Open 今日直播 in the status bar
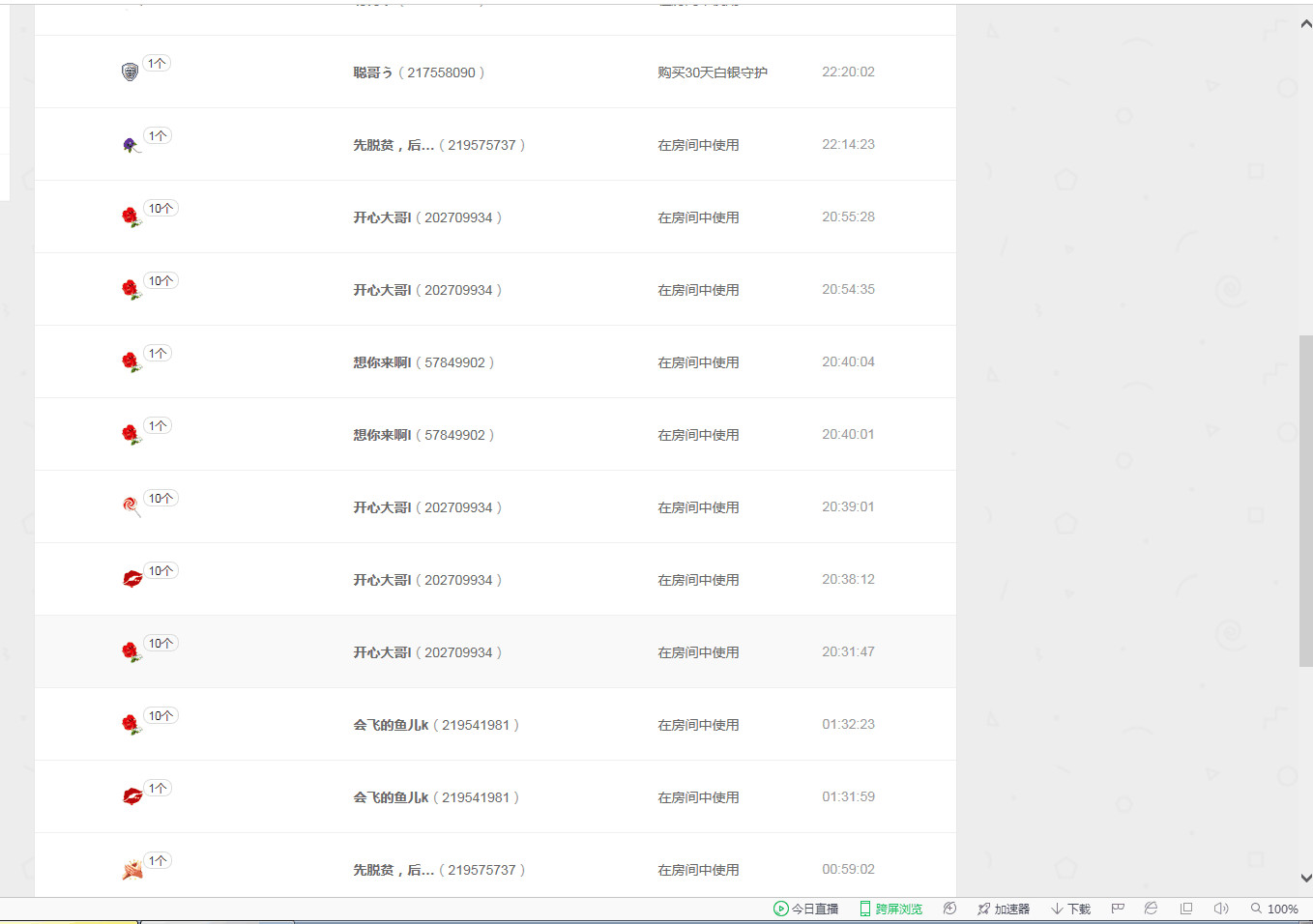The height and width of the screenshot is (924, 1313). (x=805, y=909)
